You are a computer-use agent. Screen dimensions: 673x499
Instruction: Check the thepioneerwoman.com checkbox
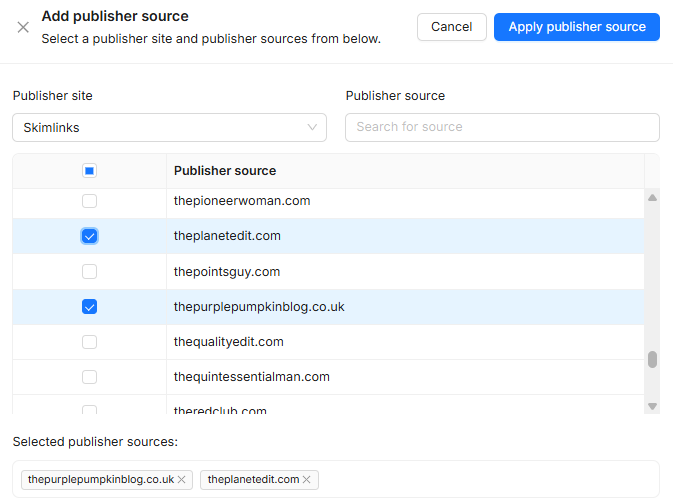coord(90,201)
